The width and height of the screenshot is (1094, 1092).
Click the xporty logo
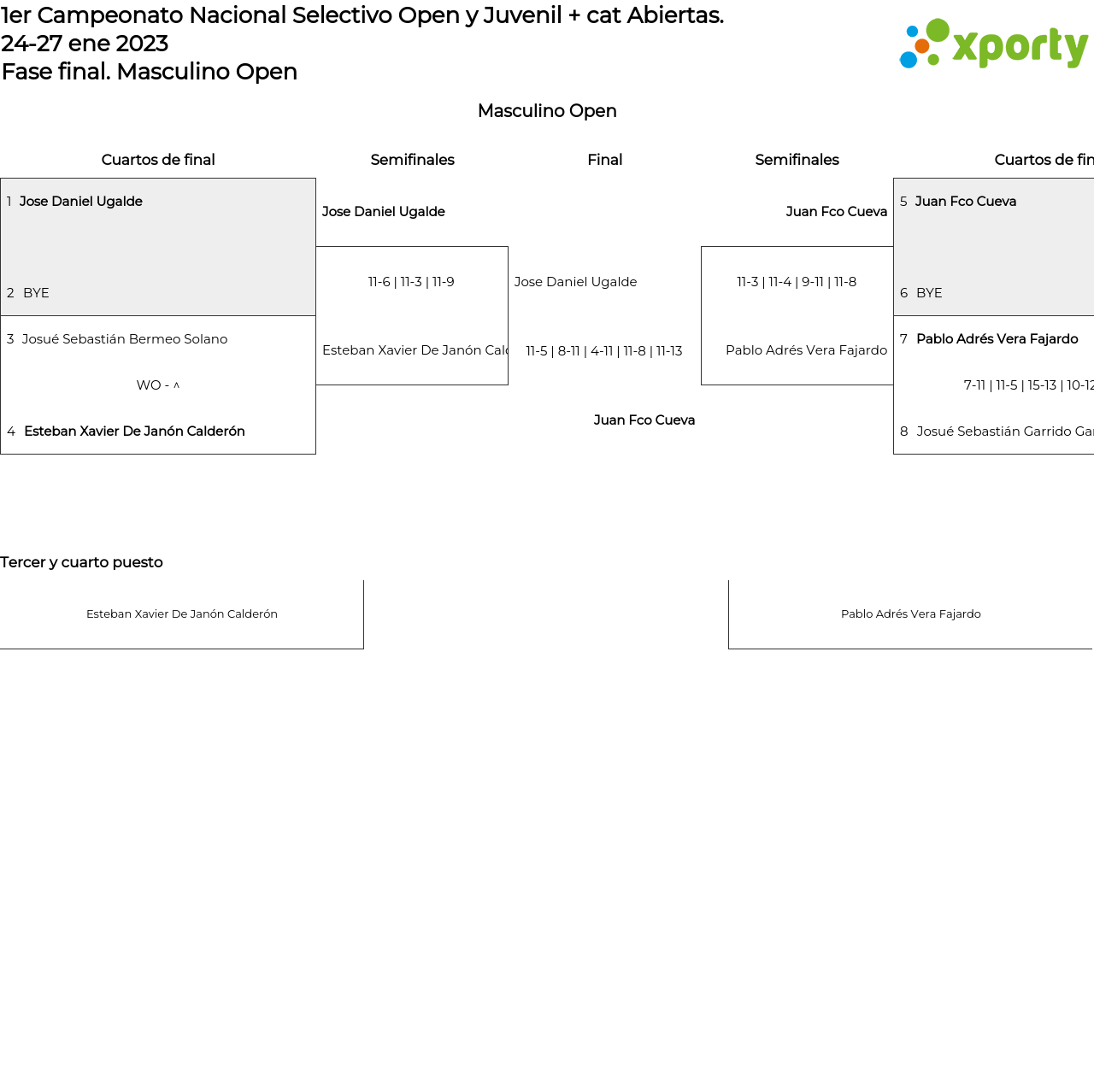point(994,44)
